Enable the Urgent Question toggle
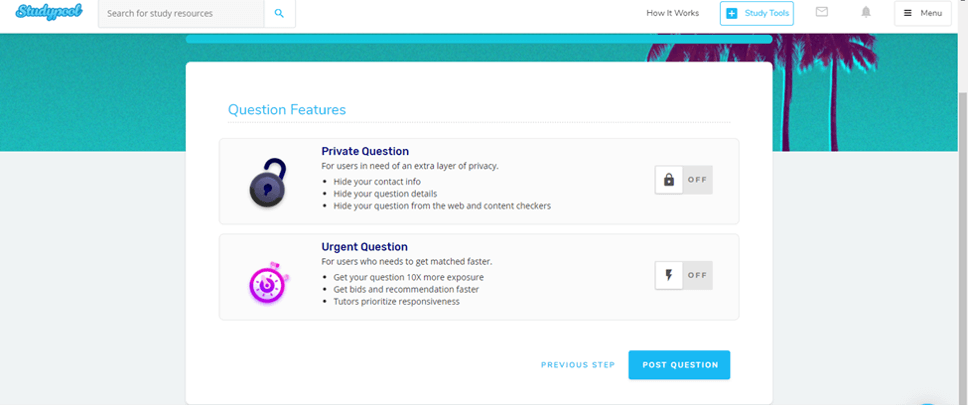 click(x=684, y=275)
